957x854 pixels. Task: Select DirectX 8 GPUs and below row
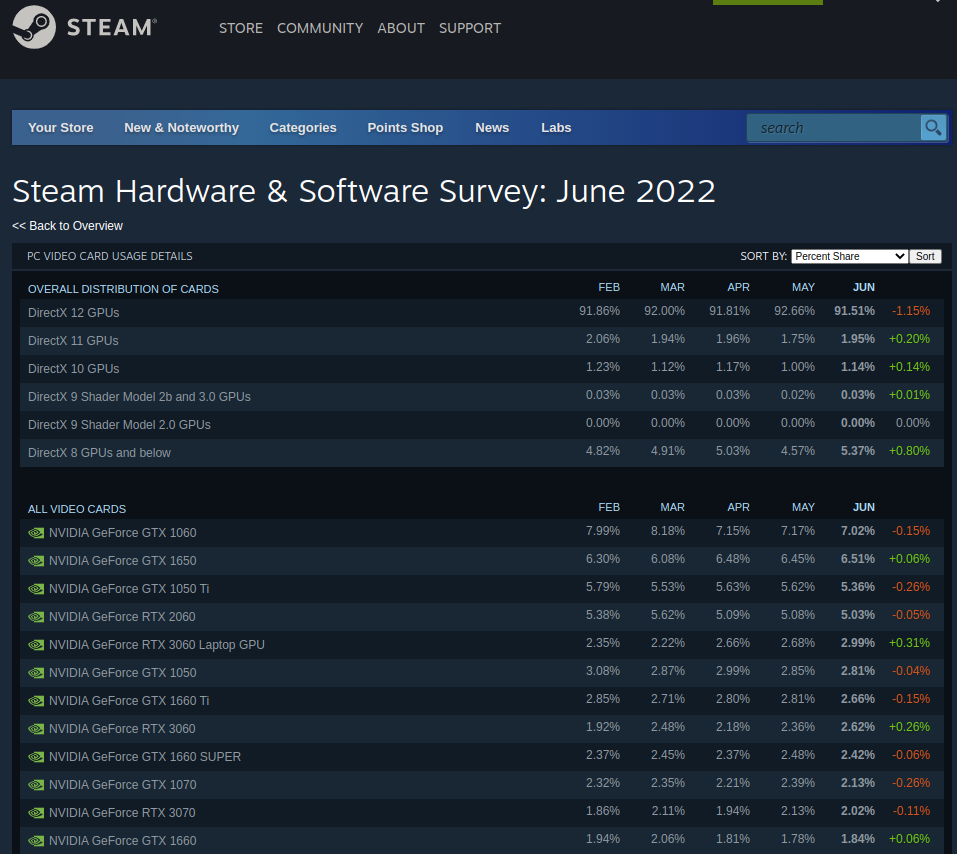(x=482, y=453)
